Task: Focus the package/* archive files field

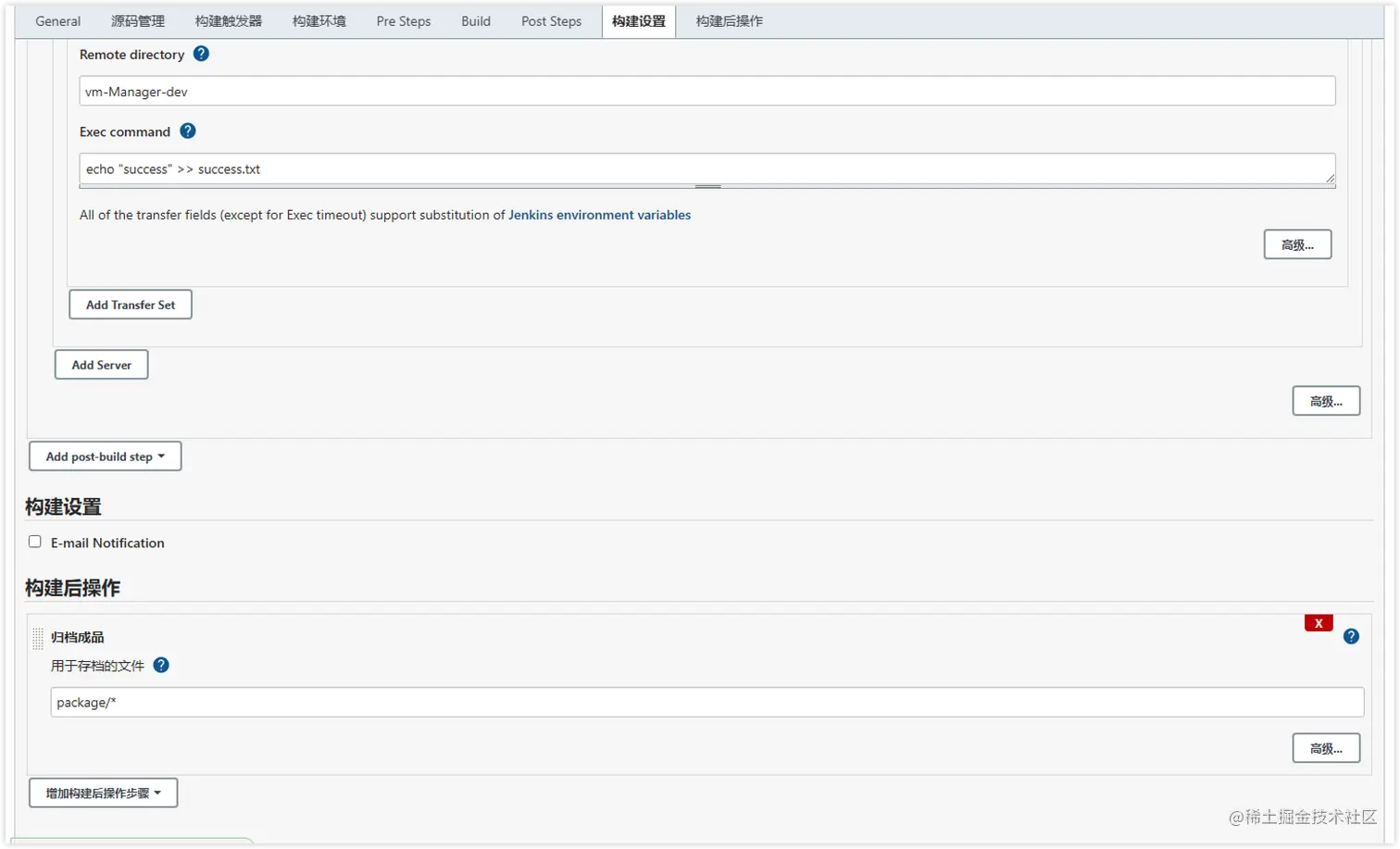Action: click(707, 702)
